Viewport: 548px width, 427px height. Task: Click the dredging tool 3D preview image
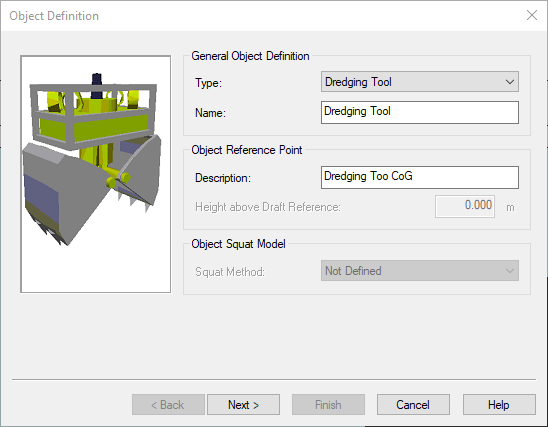[95, 174]
